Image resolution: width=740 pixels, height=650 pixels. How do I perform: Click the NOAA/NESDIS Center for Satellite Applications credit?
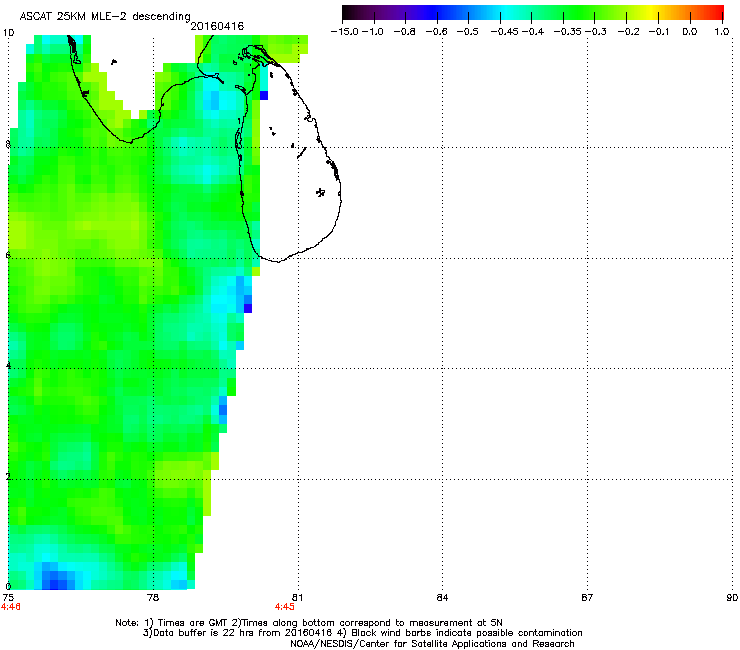tap(432, 644)
